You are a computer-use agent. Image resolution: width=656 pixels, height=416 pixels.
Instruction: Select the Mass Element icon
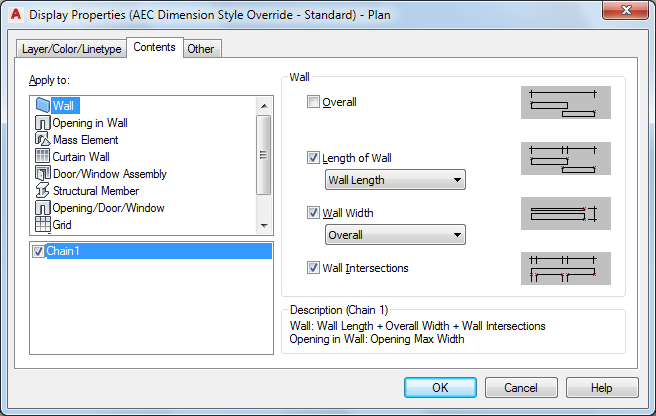pos(42,140)
